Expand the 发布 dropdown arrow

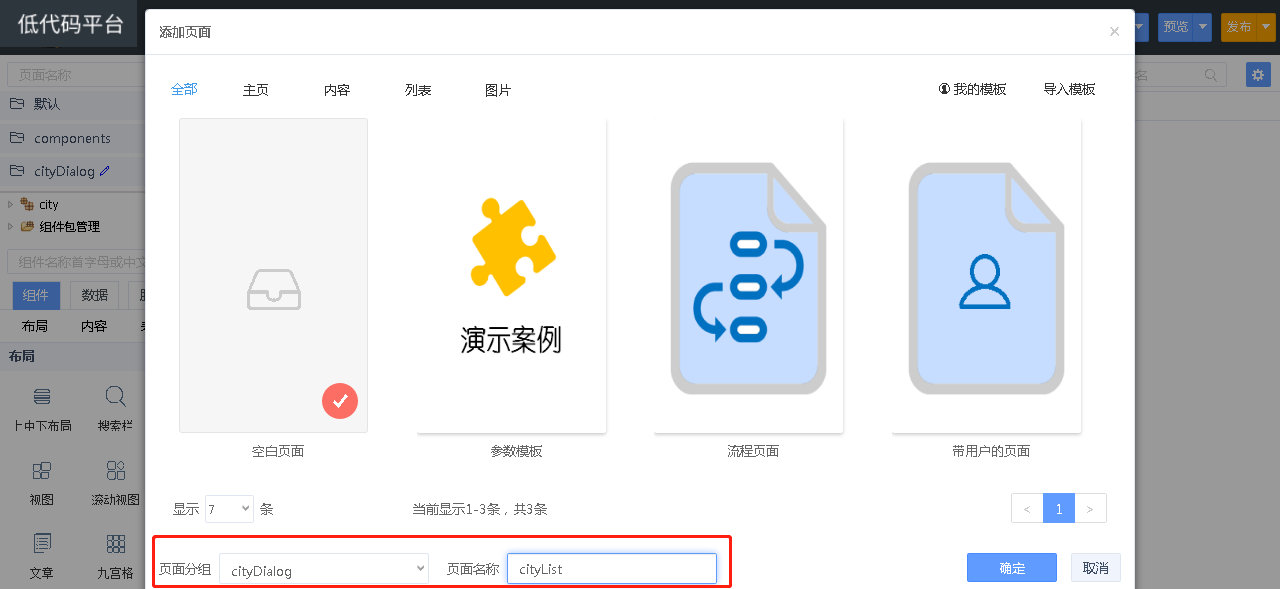tap(1267, 27)
